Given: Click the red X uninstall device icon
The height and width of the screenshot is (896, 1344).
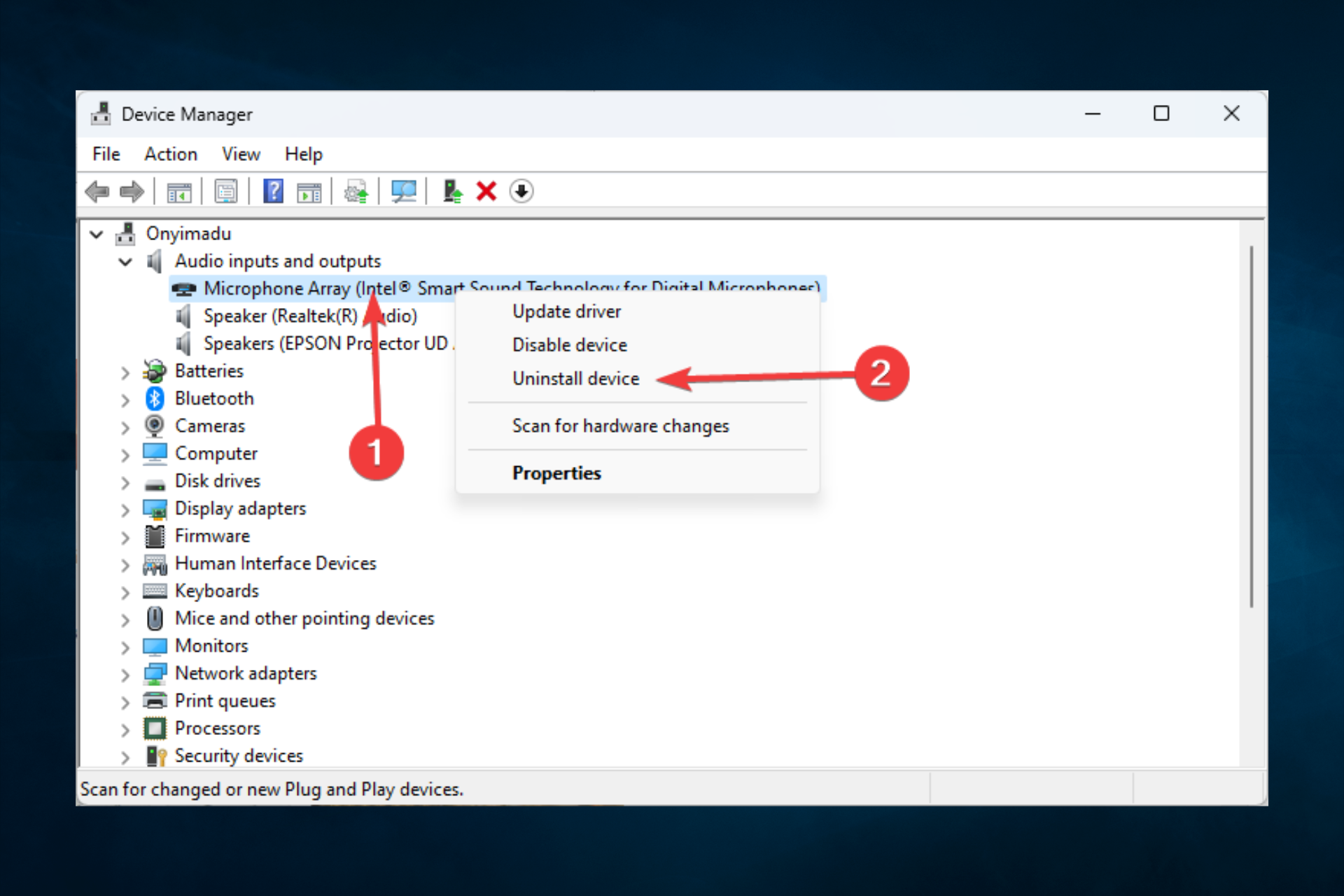Looking at the screenshot, I should point(486,191).
